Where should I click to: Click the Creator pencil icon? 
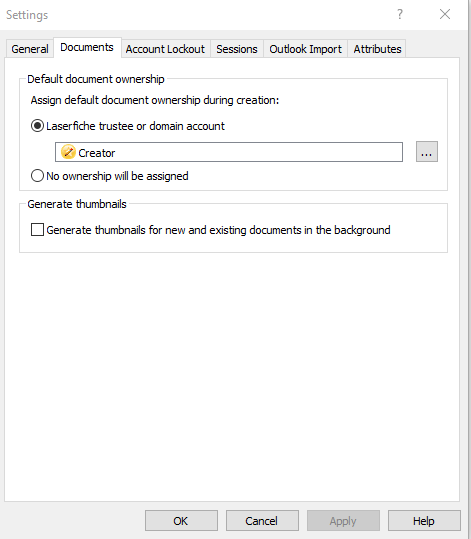tap(68, 152)
